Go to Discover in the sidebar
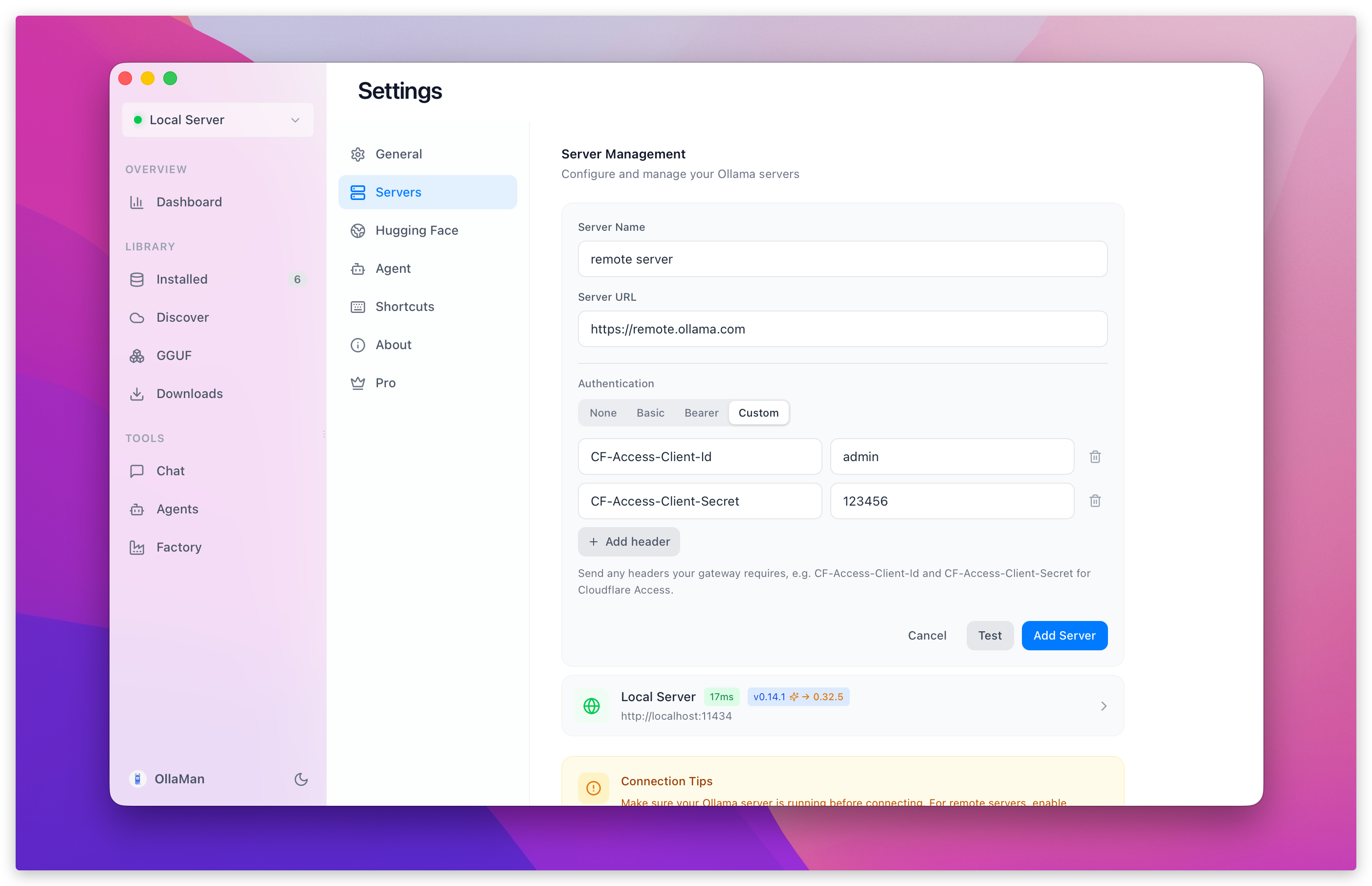This screenshot has height=886, width=1372. click(218, 317)
